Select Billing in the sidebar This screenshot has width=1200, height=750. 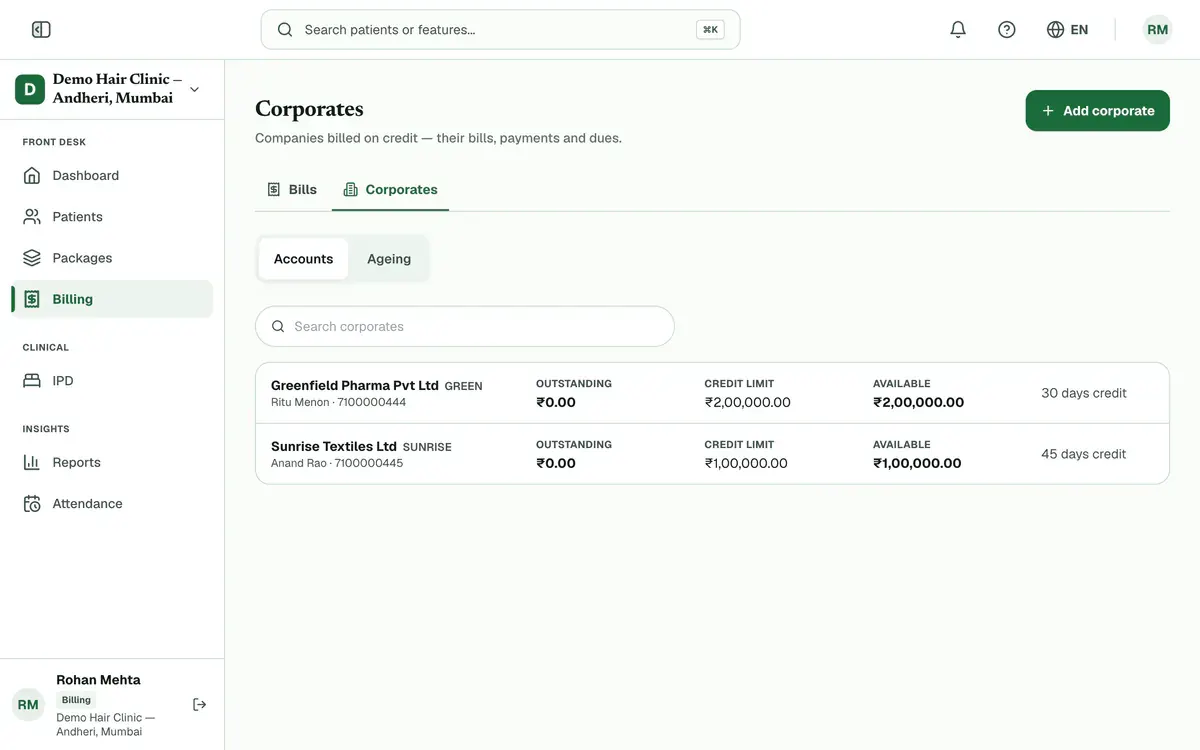tap(112, 299)
